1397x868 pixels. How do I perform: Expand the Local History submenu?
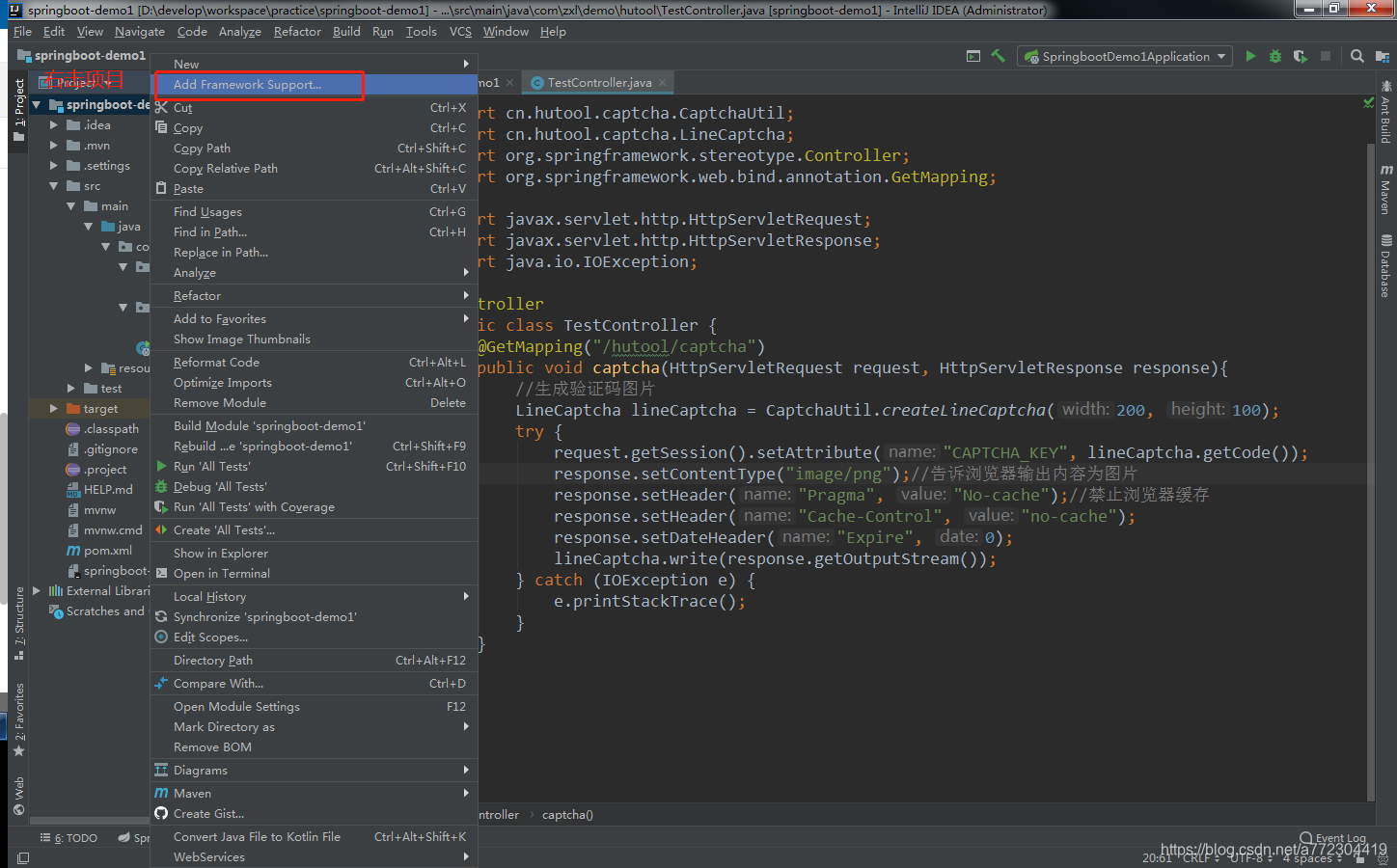[x=314, y=597]
